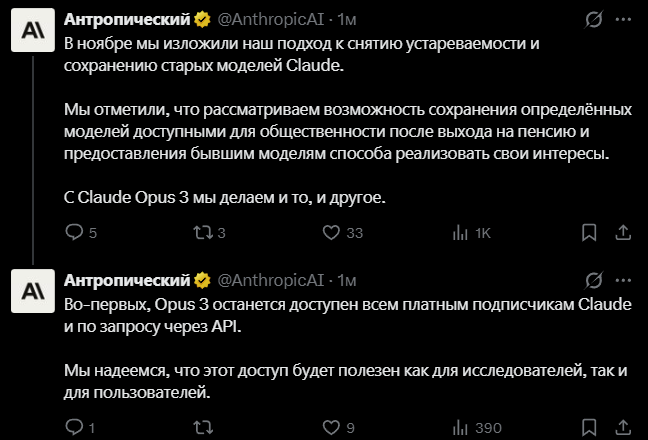Repost the second tweet
Image resolution: width=648 pixels, height=440 pixels.
[x=201, y=428]
